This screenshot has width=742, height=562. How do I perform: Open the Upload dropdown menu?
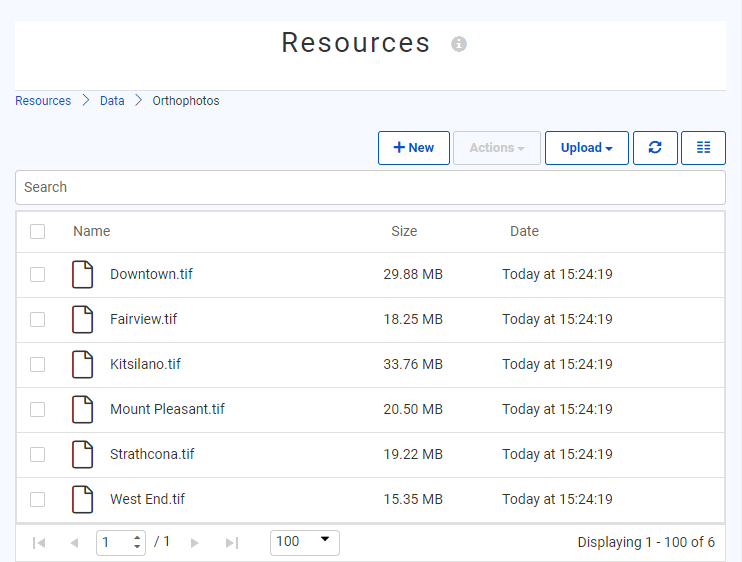click(586, 148)
